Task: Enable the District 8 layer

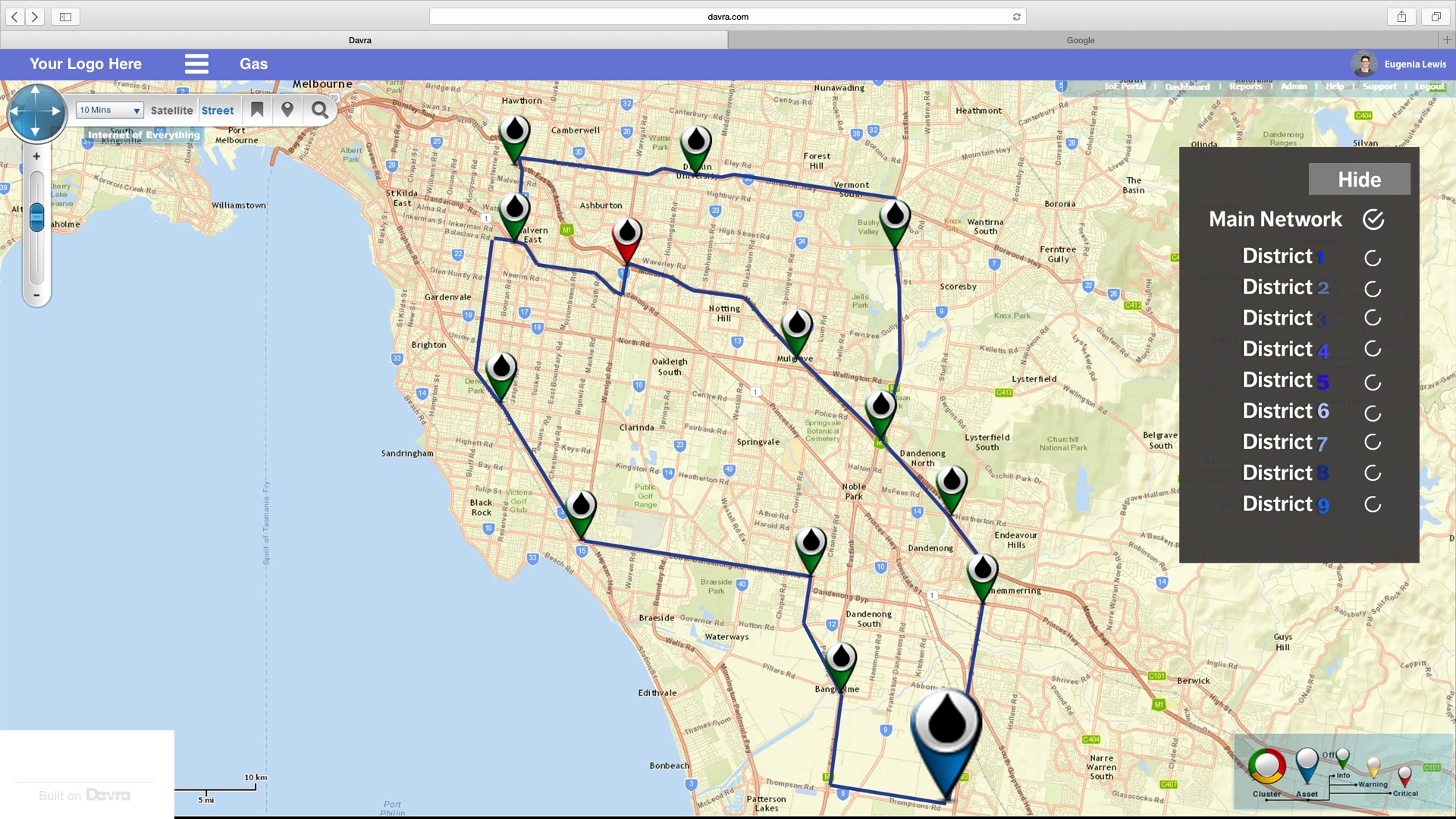Action: [x=1373, y=473]
